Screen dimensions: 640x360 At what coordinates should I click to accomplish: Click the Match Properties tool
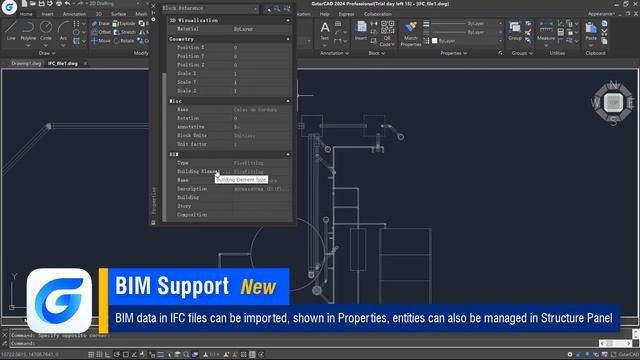(x=411, y=34)
